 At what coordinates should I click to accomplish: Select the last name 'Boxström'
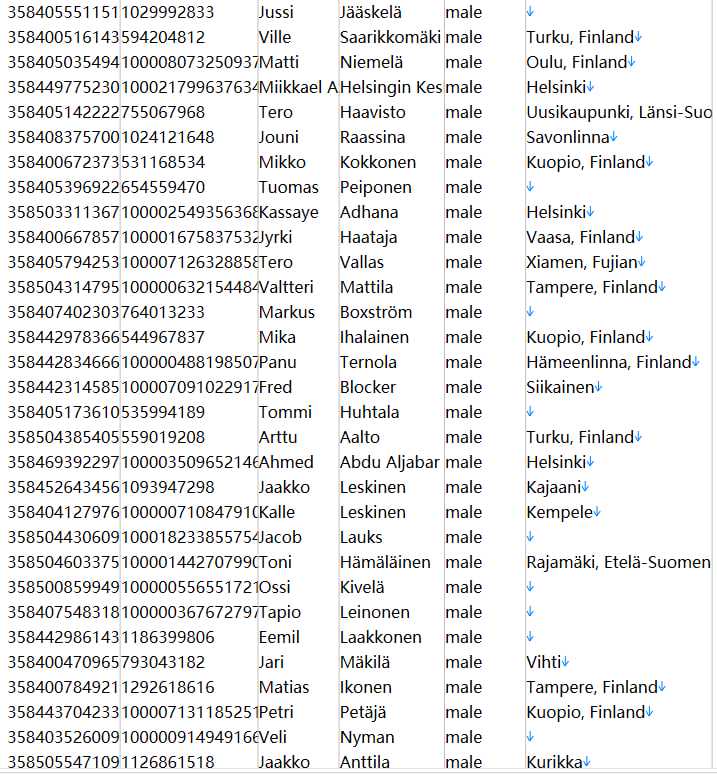coord(376,312)
